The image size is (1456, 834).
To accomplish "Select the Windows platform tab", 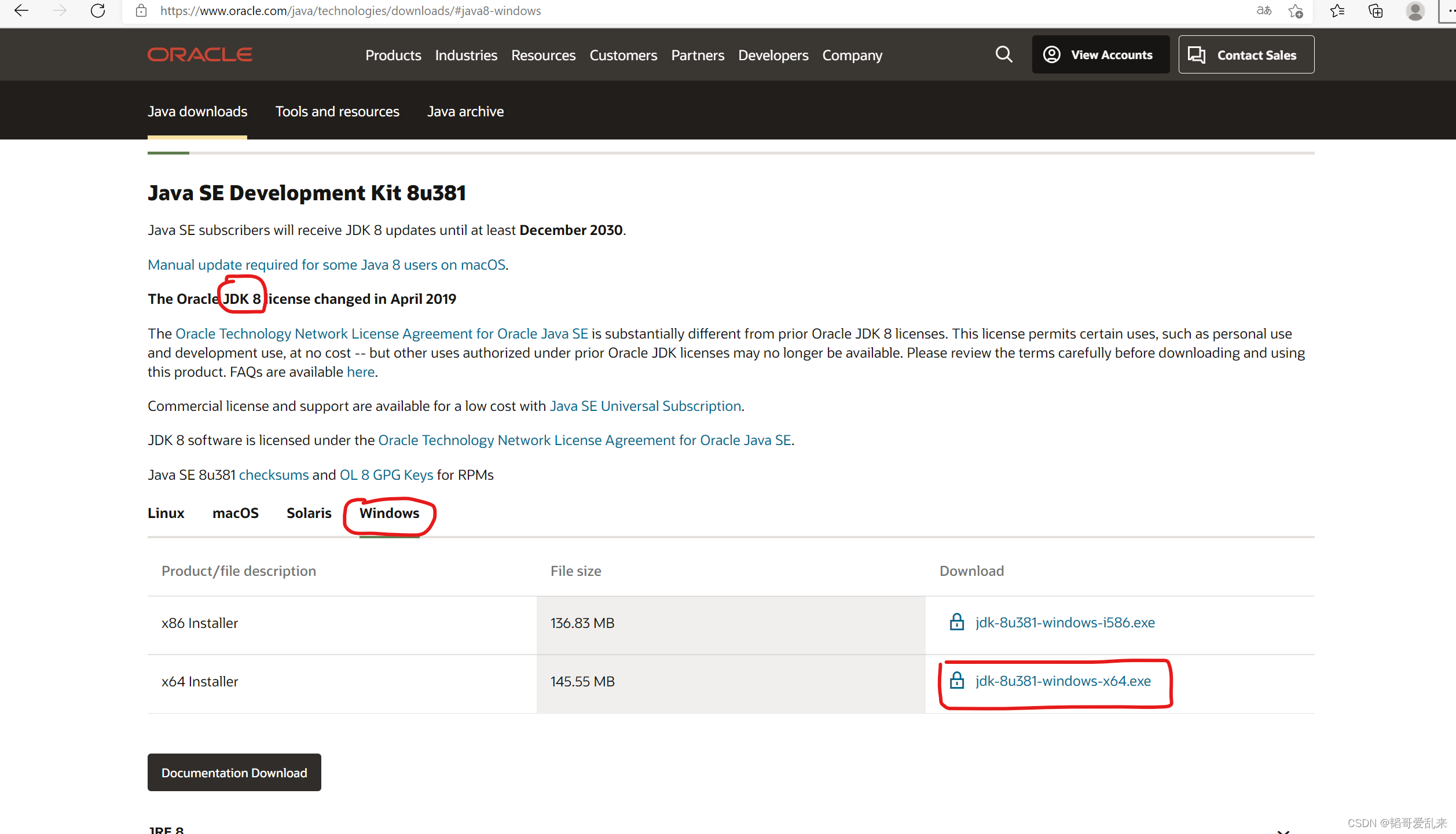I will pyautogui.click(x=389, y=513).
